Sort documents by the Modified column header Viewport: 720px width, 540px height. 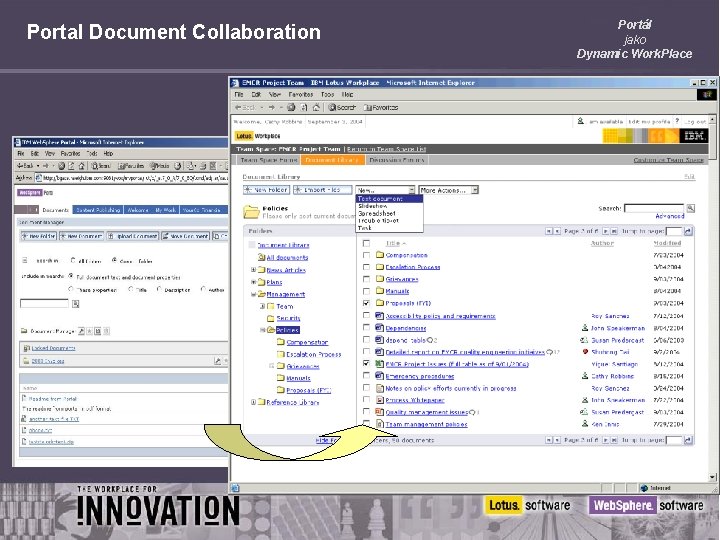(x=667, y=243)
